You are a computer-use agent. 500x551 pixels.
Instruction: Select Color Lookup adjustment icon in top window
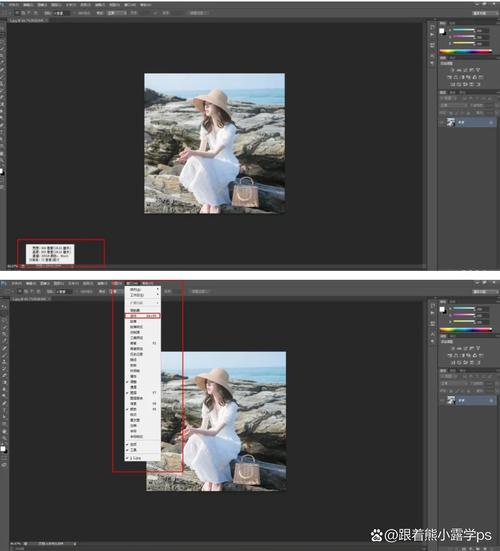coord(481,77)
